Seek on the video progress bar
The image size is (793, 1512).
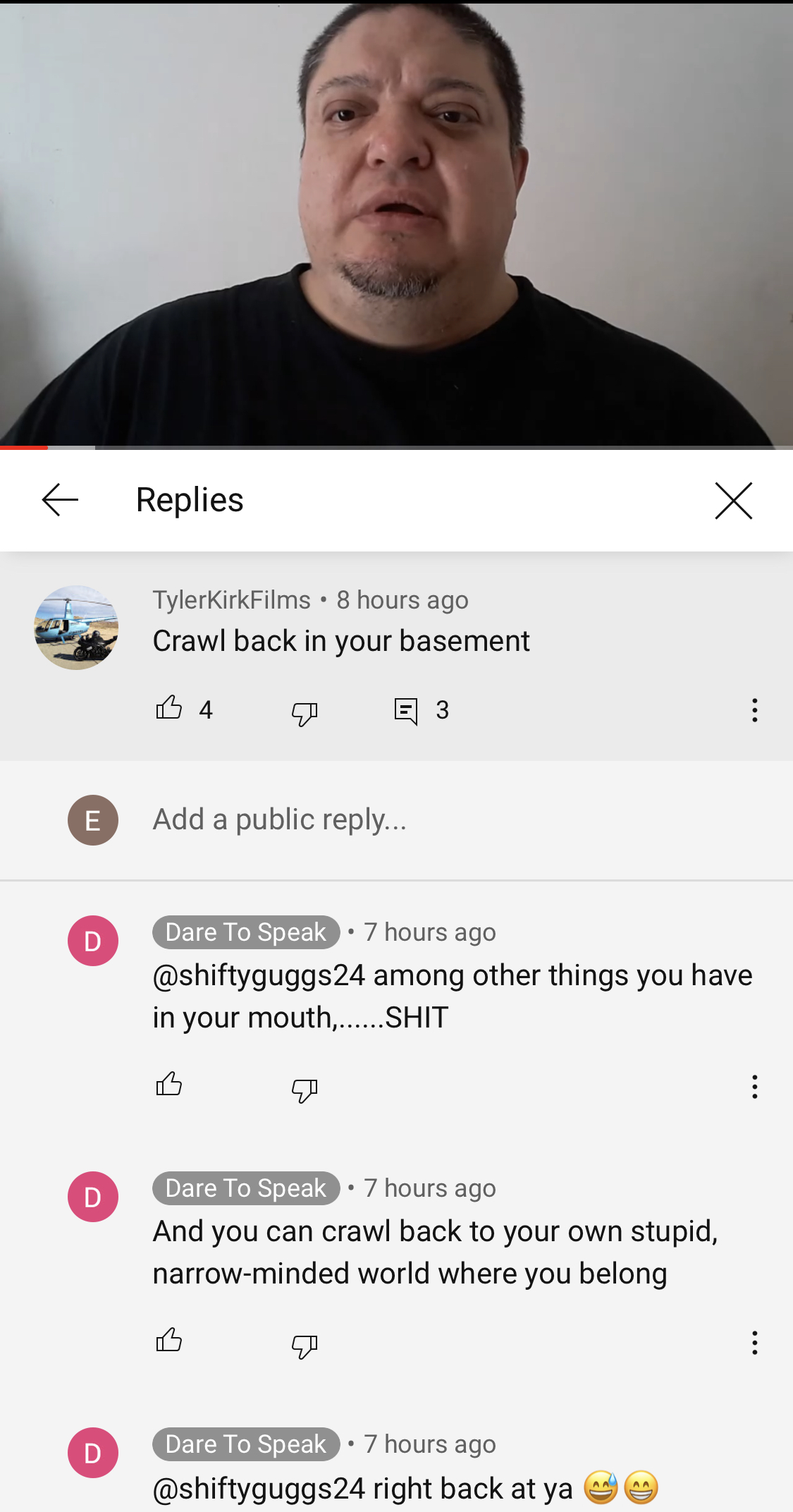(396, 447)
